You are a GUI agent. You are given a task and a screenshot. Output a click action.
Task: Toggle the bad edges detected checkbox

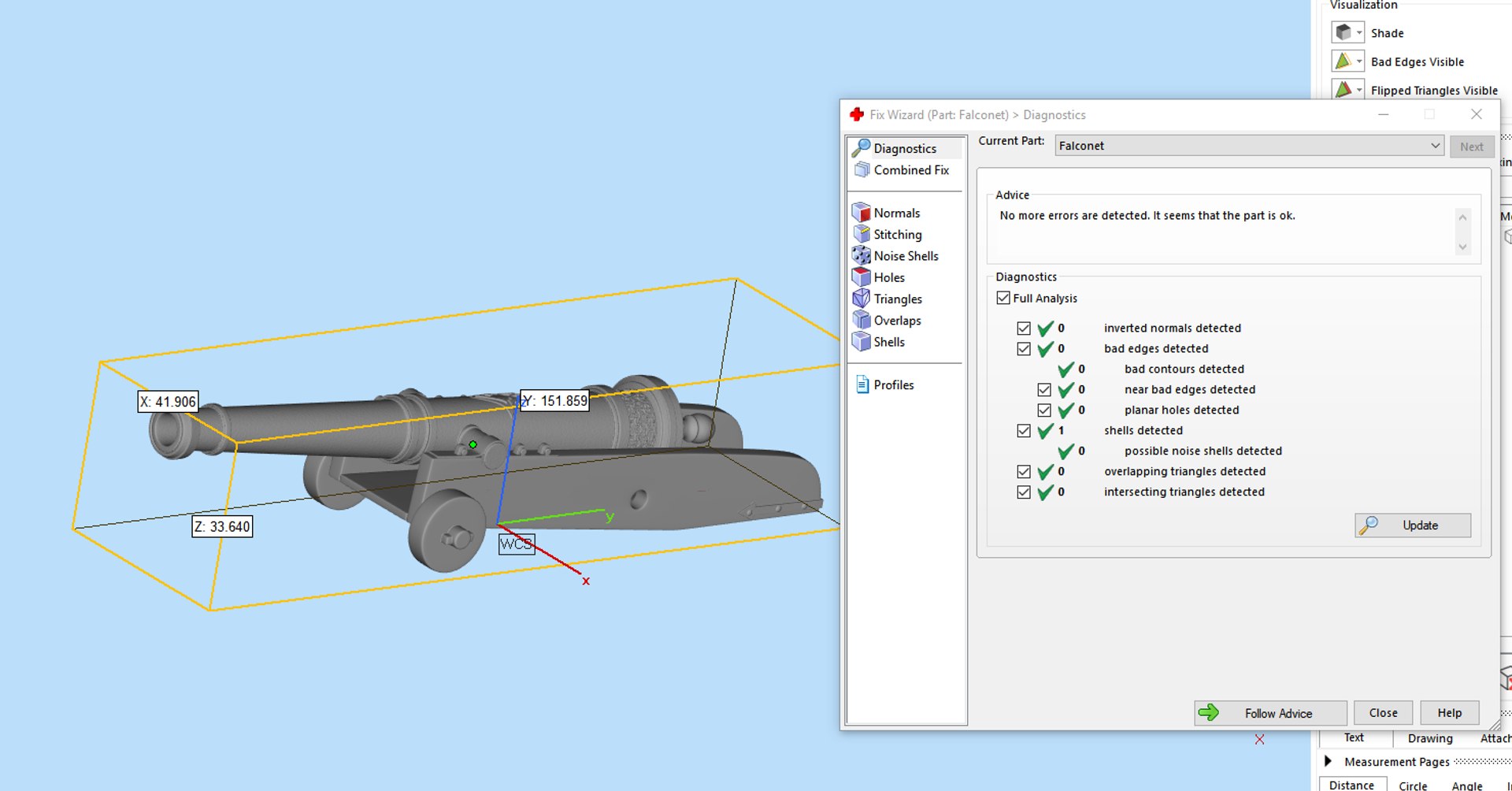click(1024, 348)
